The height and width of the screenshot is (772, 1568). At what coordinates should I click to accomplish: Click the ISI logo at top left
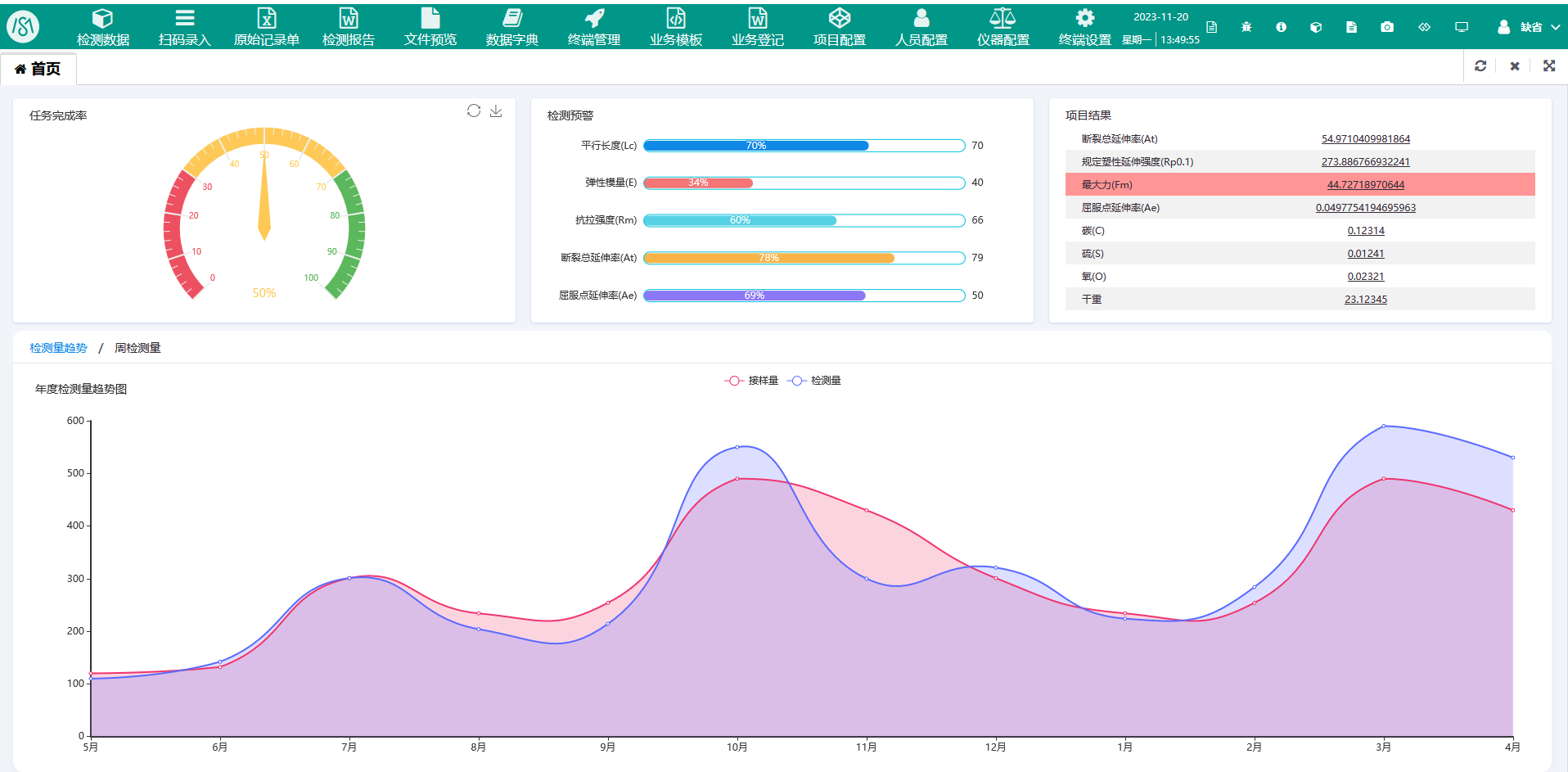(x=23, y=26)
